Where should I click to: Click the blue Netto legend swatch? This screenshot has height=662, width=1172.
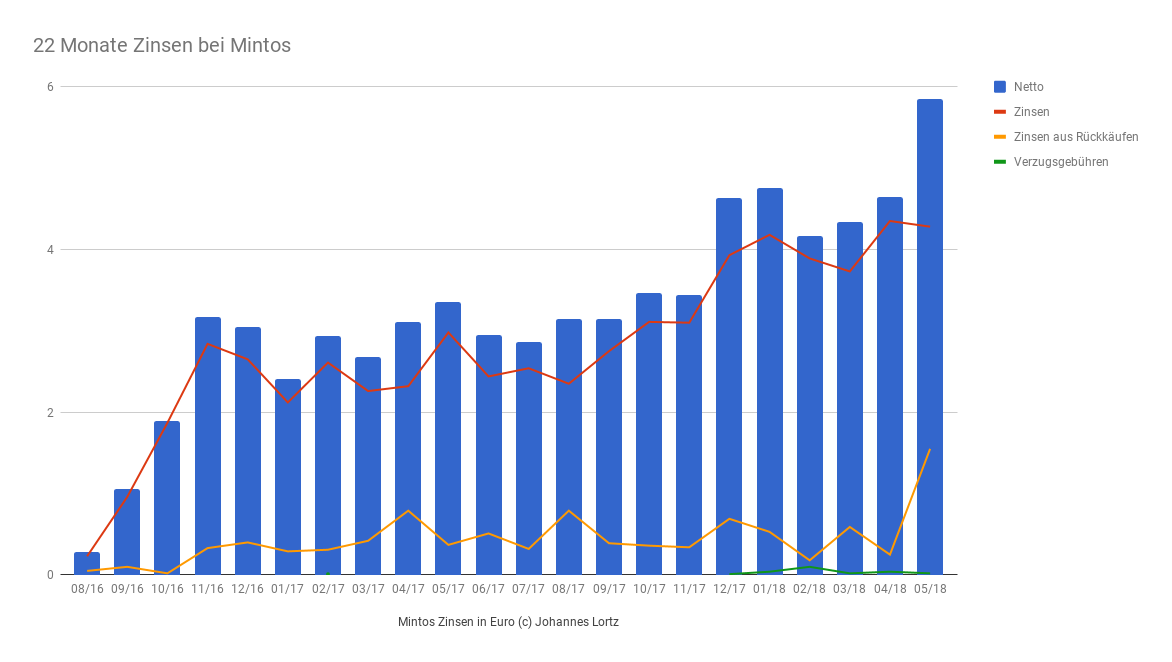[999, 87]
